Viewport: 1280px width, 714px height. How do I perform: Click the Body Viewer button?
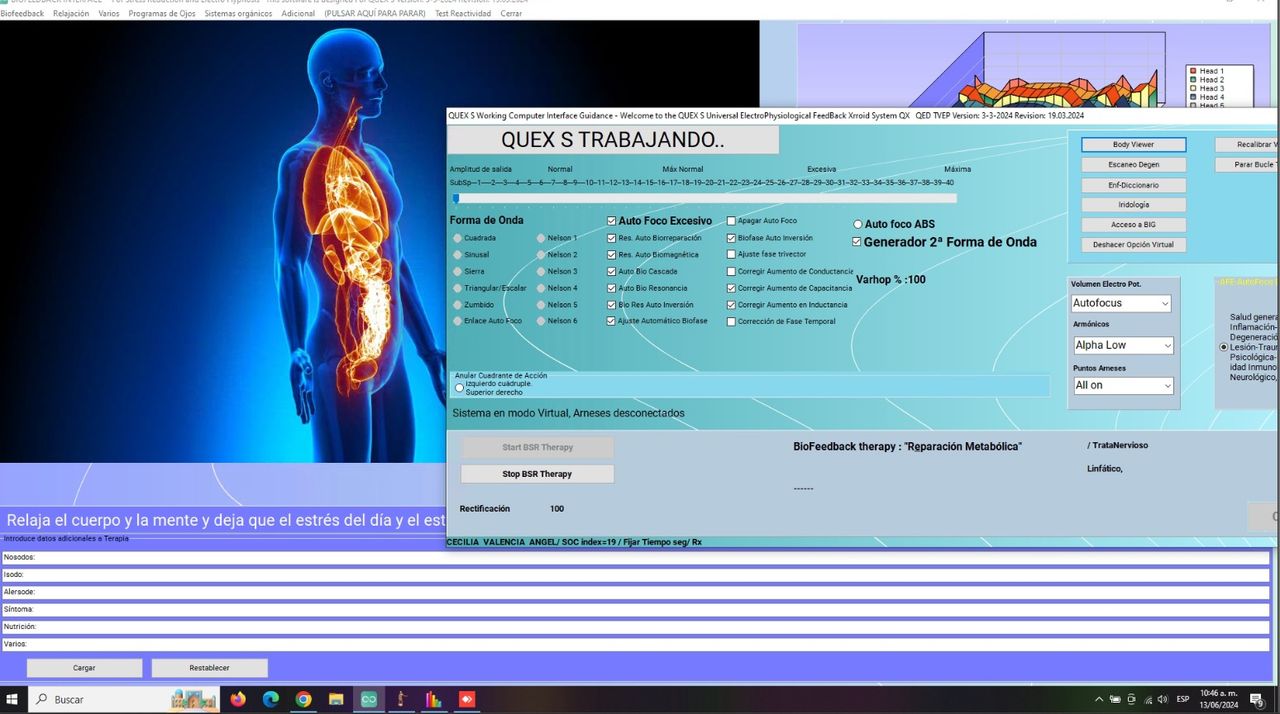1133,145
